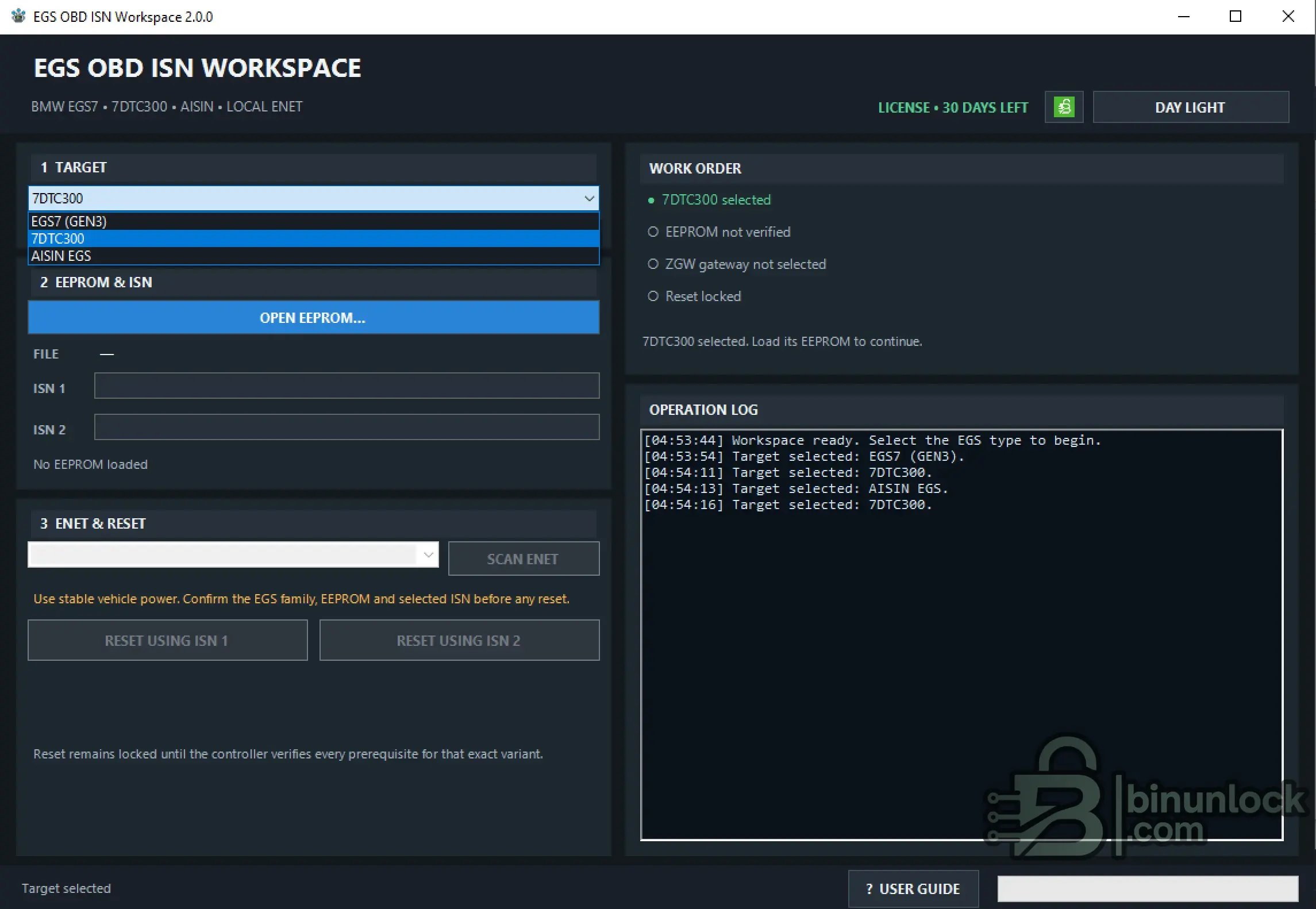Click inside the operation log text area
This screenshot has height=909, width=1316.
click(961, 634)
